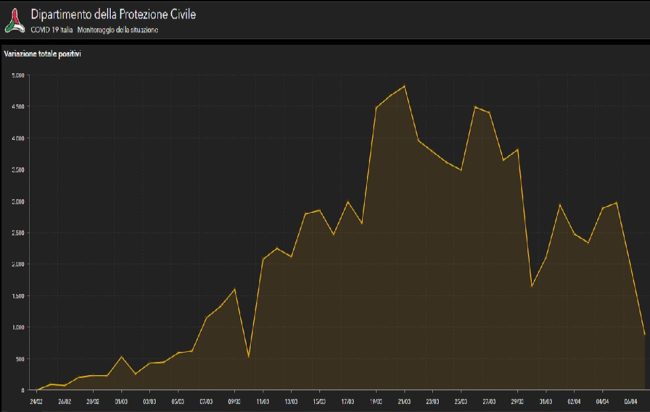Click the first data point at 24/02

click(x=36, y=389)
